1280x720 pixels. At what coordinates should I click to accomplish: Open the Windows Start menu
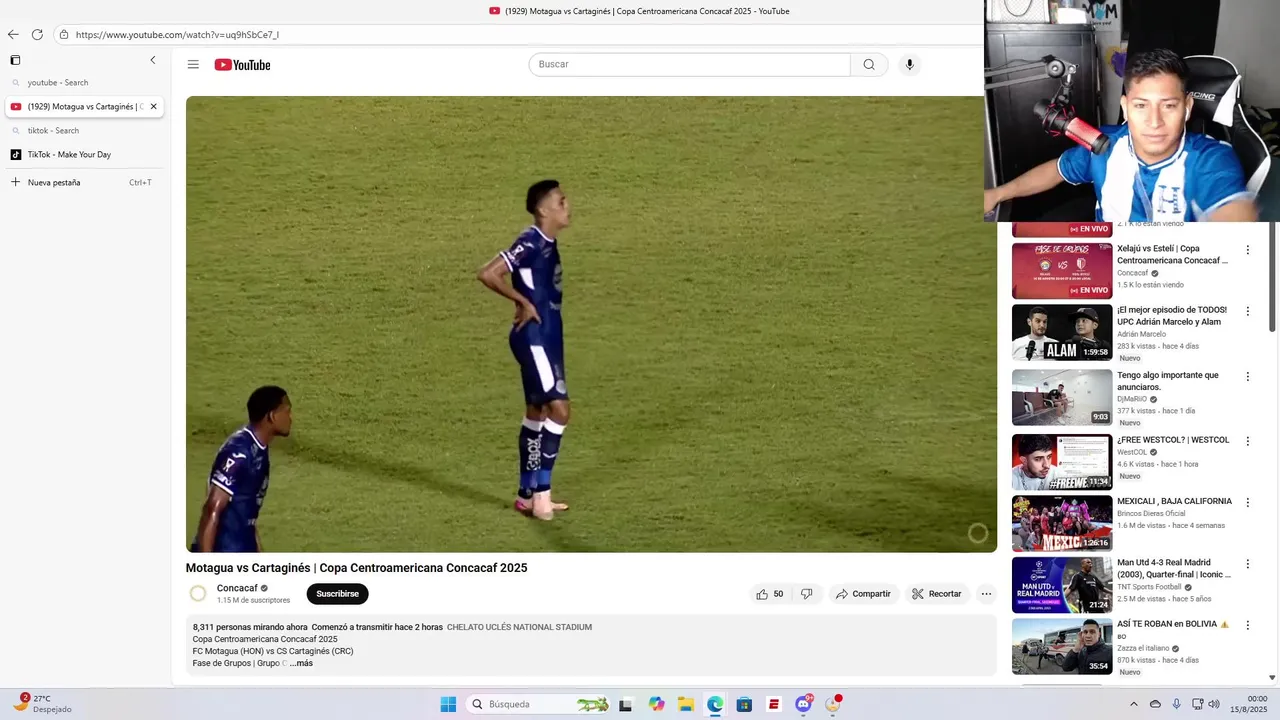pos(448,704)
